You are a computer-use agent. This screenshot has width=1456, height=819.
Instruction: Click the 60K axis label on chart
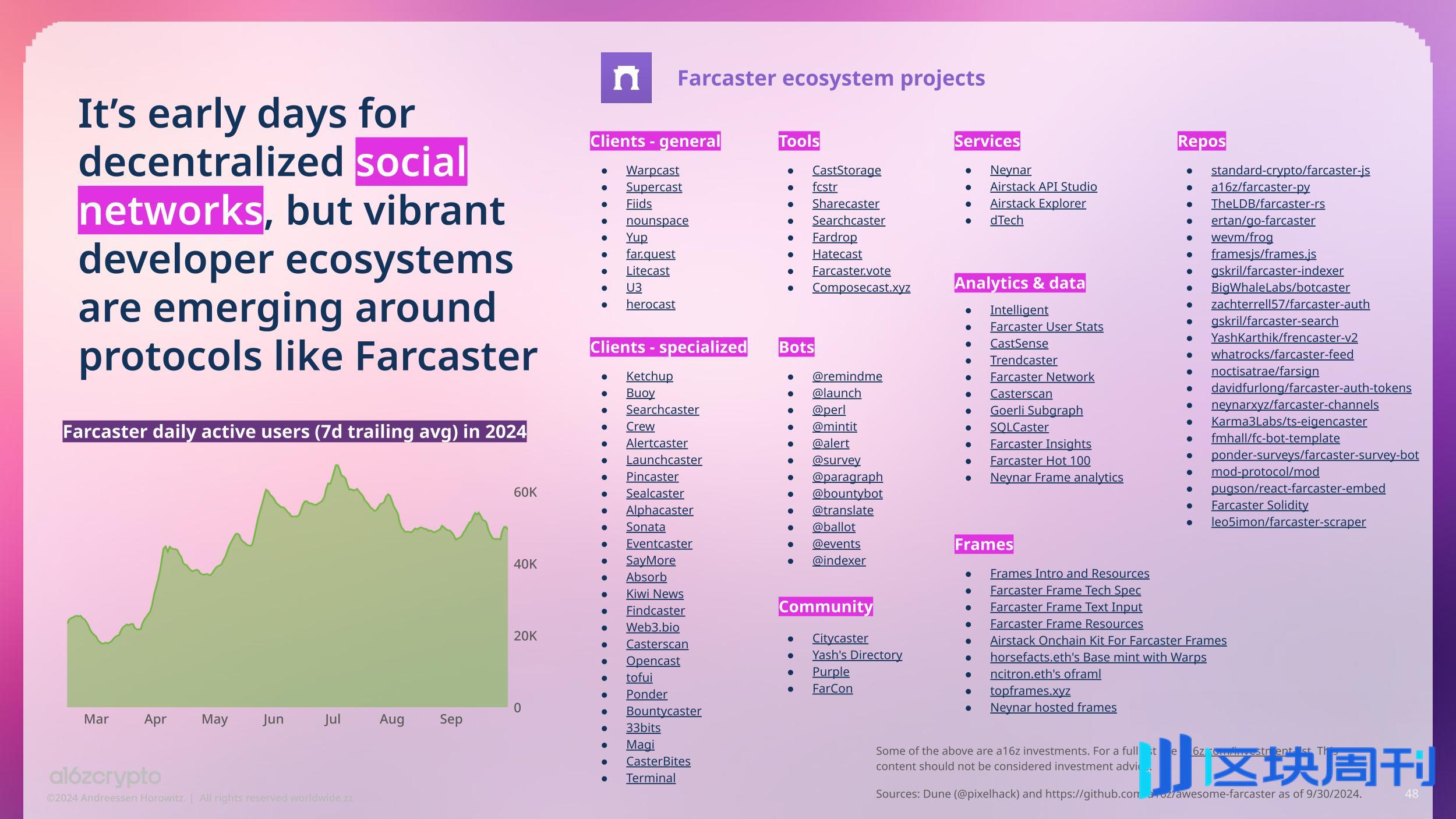pos(525,492)
